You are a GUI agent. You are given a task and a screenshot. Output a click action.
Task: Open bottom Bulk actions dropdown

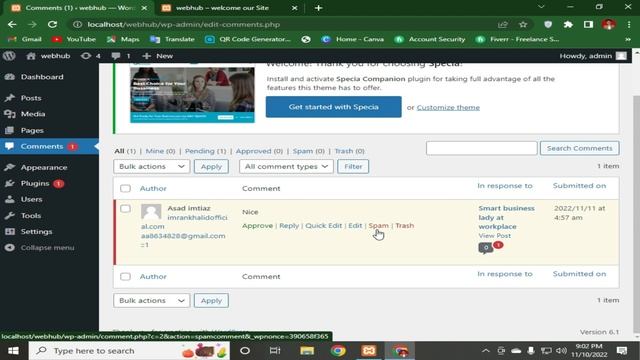tap(151, 300)
